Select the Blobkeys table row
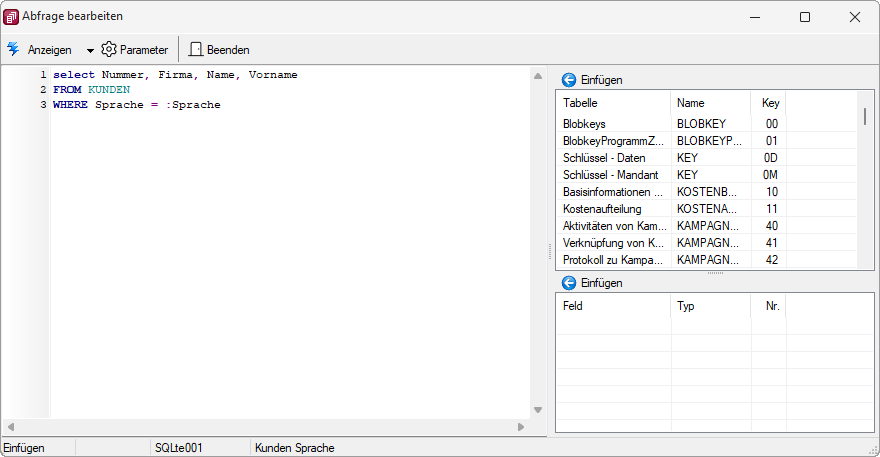The height and width of the screenshot is (457, 880). (x=707, y=124)
